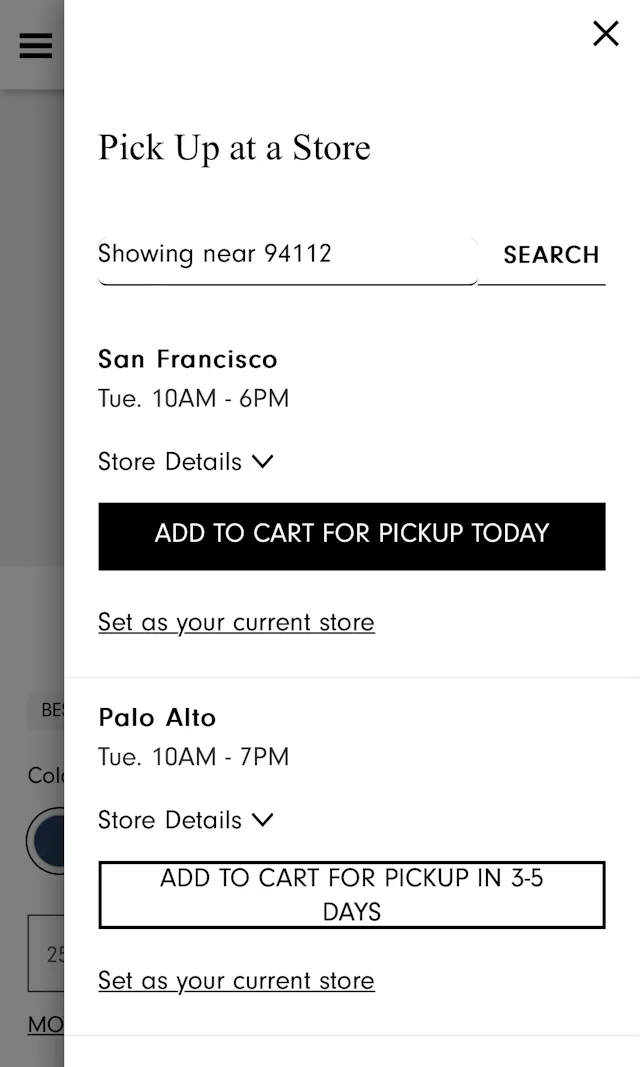Add to cart for pickup in 3-5 days
640x1067 pixels.
tap(351, 894)
